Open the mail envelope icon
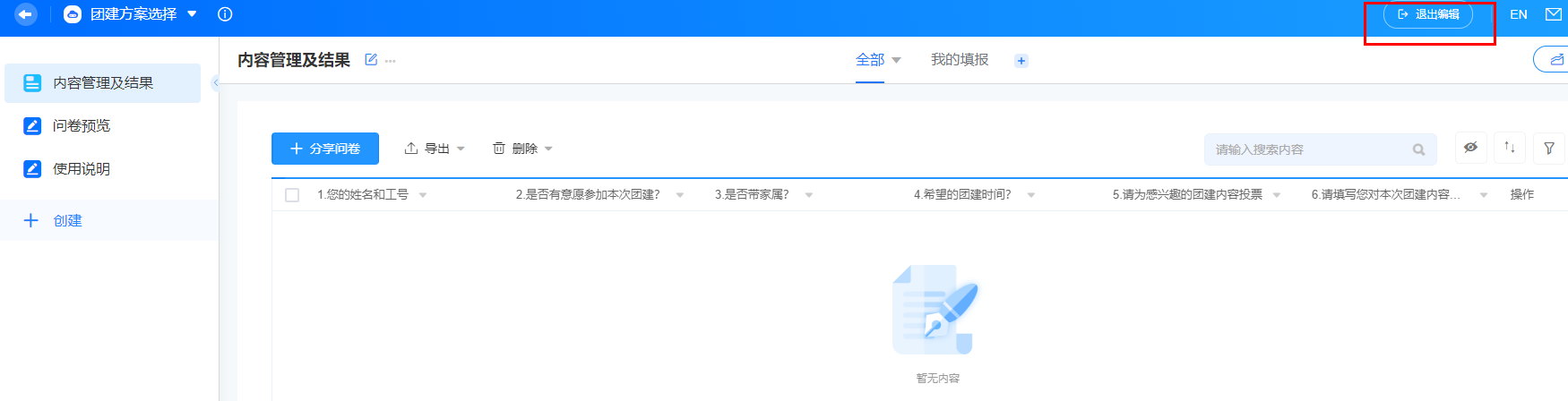 pyautogui.click(x=1554, y=14)
